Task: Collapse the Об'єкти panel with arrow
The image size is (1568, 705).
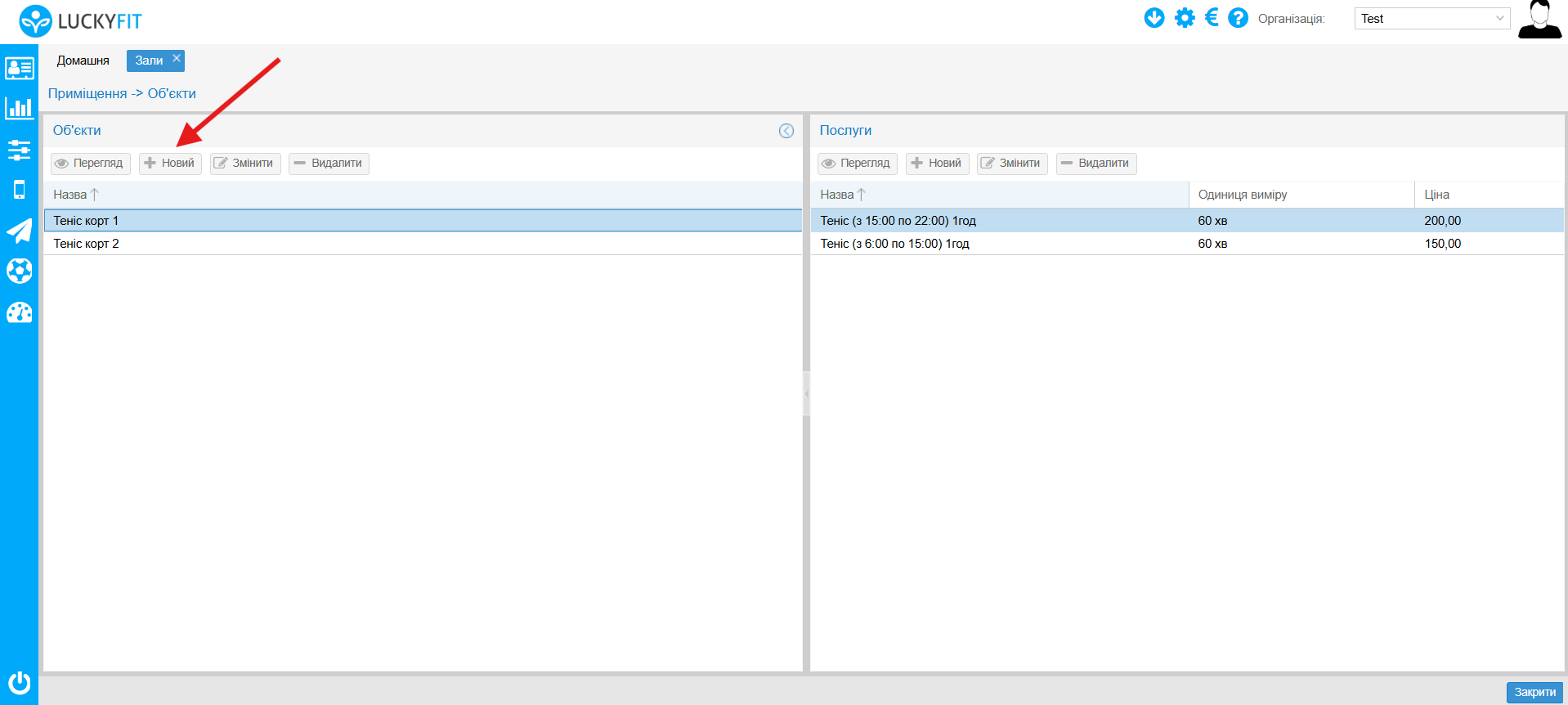Action: [x=786, y=131]
